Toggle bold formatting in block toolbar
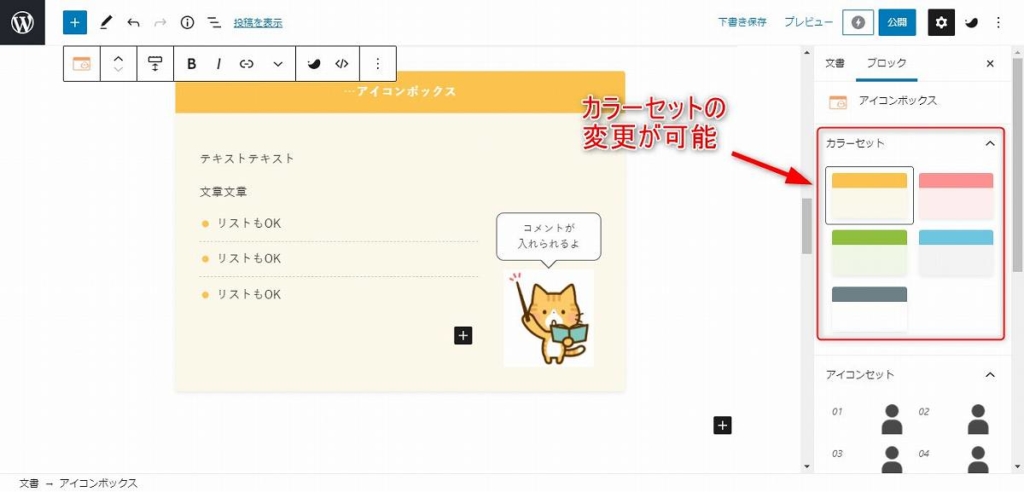 click(x=191, y=63)
